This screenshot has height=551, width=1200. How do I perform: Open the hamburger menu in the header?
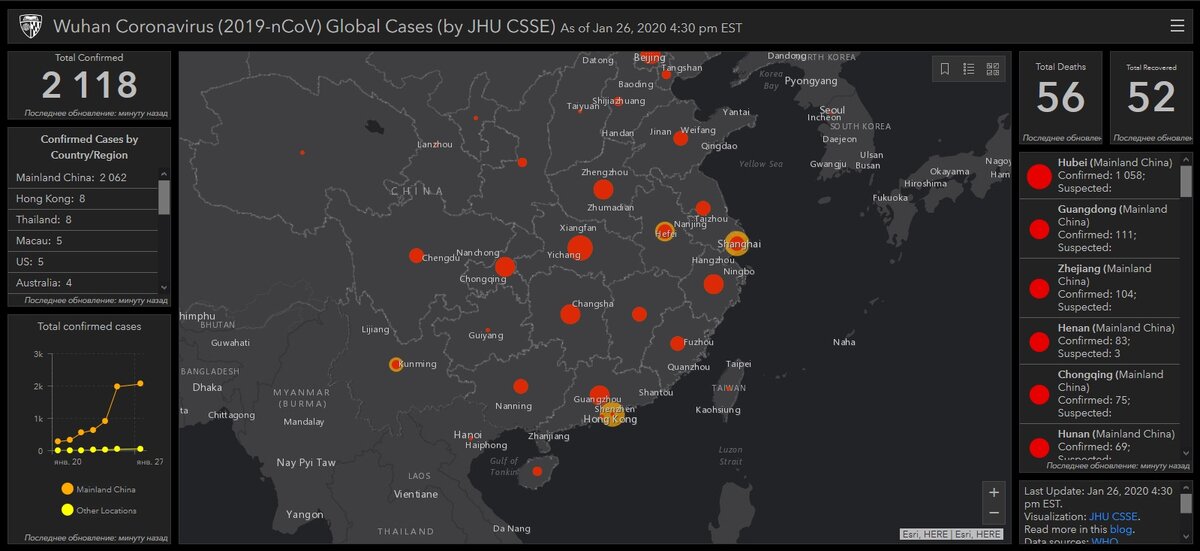[1177, 25]
